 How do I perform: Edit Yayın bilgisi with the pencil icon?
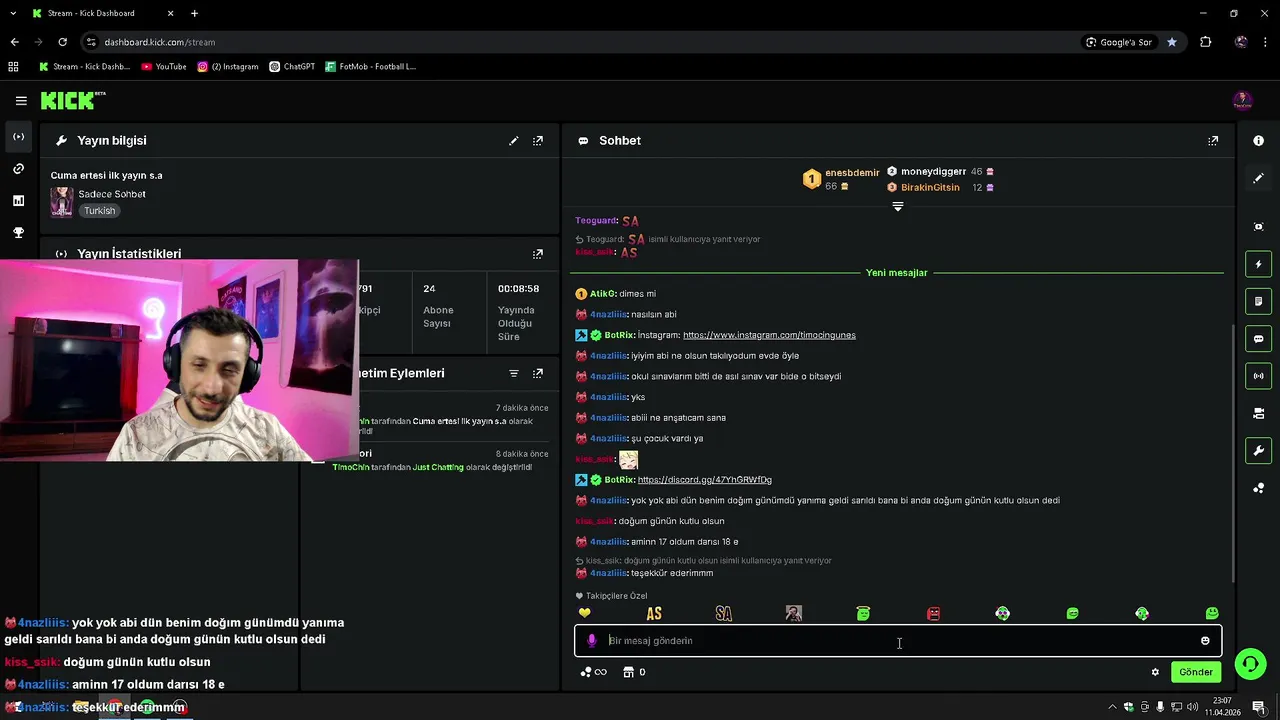[x=514, y=141]
